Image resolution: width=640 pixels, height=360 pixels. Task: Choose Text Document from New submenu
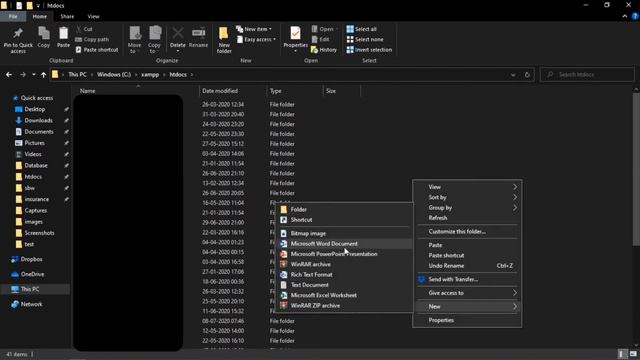tap(344, 285)
